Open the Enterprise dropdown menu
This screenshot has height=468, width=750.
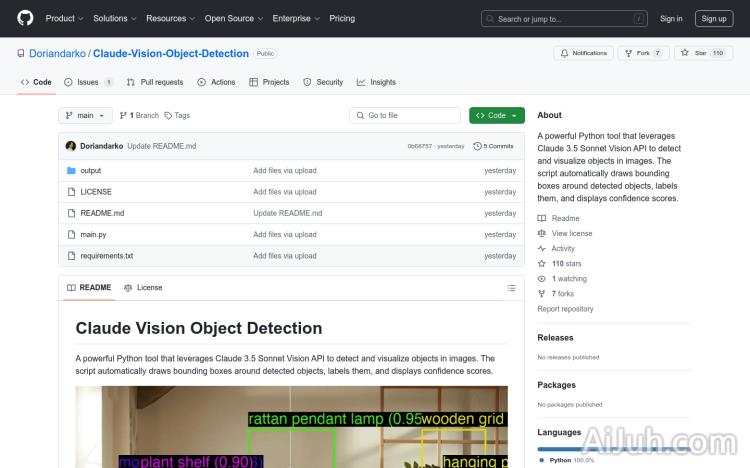pos(296,18)
